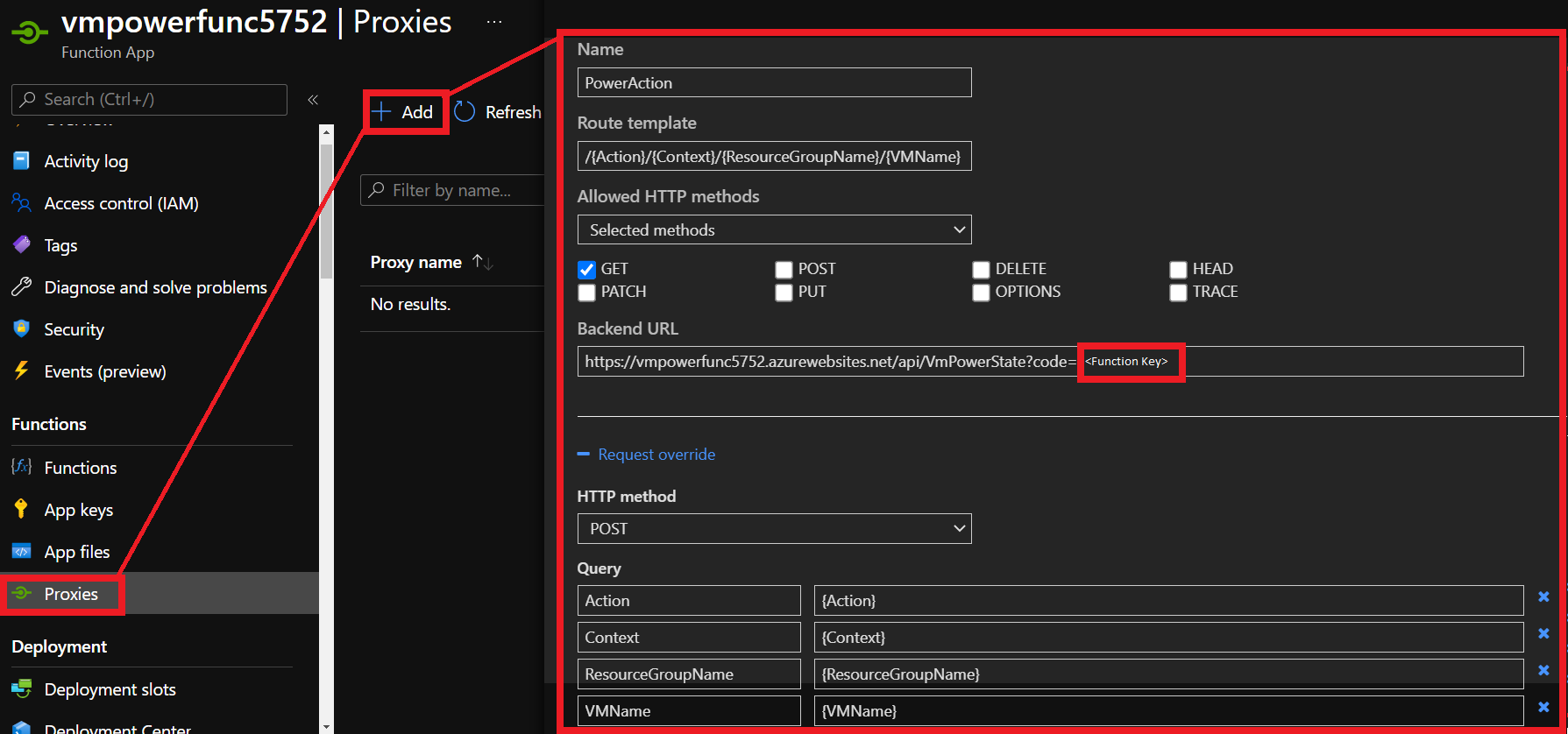Image resolution: width=1568 pixels, height=734 pixels.
Task: Open Activity log menu item
Action: point(86,161)
